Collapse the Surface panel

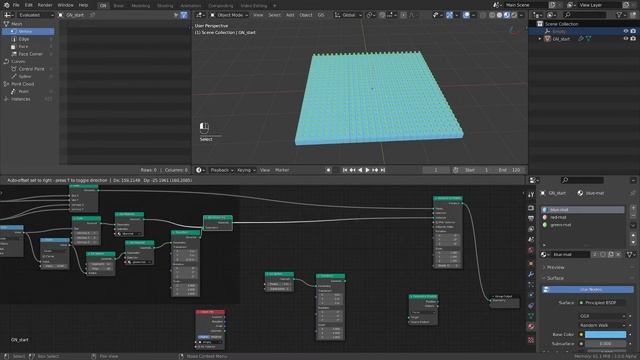[x=555, y=278]
